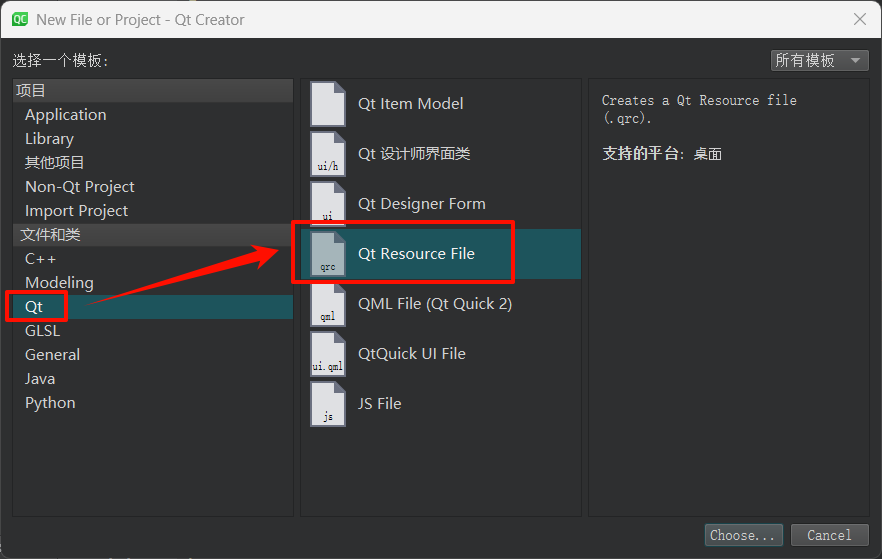The image size is (882, 559).
Task: Click the JS File js icon
Action: click(x=328, y=404)
